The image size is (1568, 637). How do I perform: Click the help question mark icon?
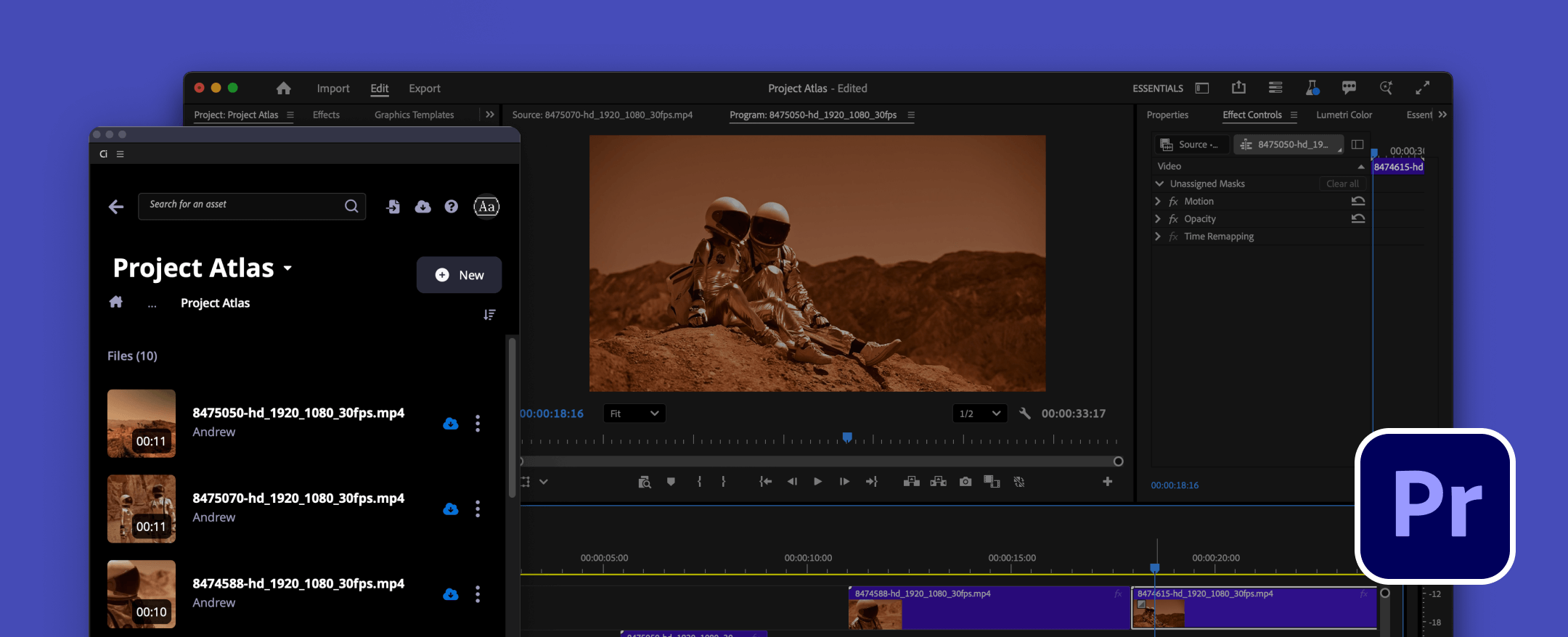click(x=451, y=207)
